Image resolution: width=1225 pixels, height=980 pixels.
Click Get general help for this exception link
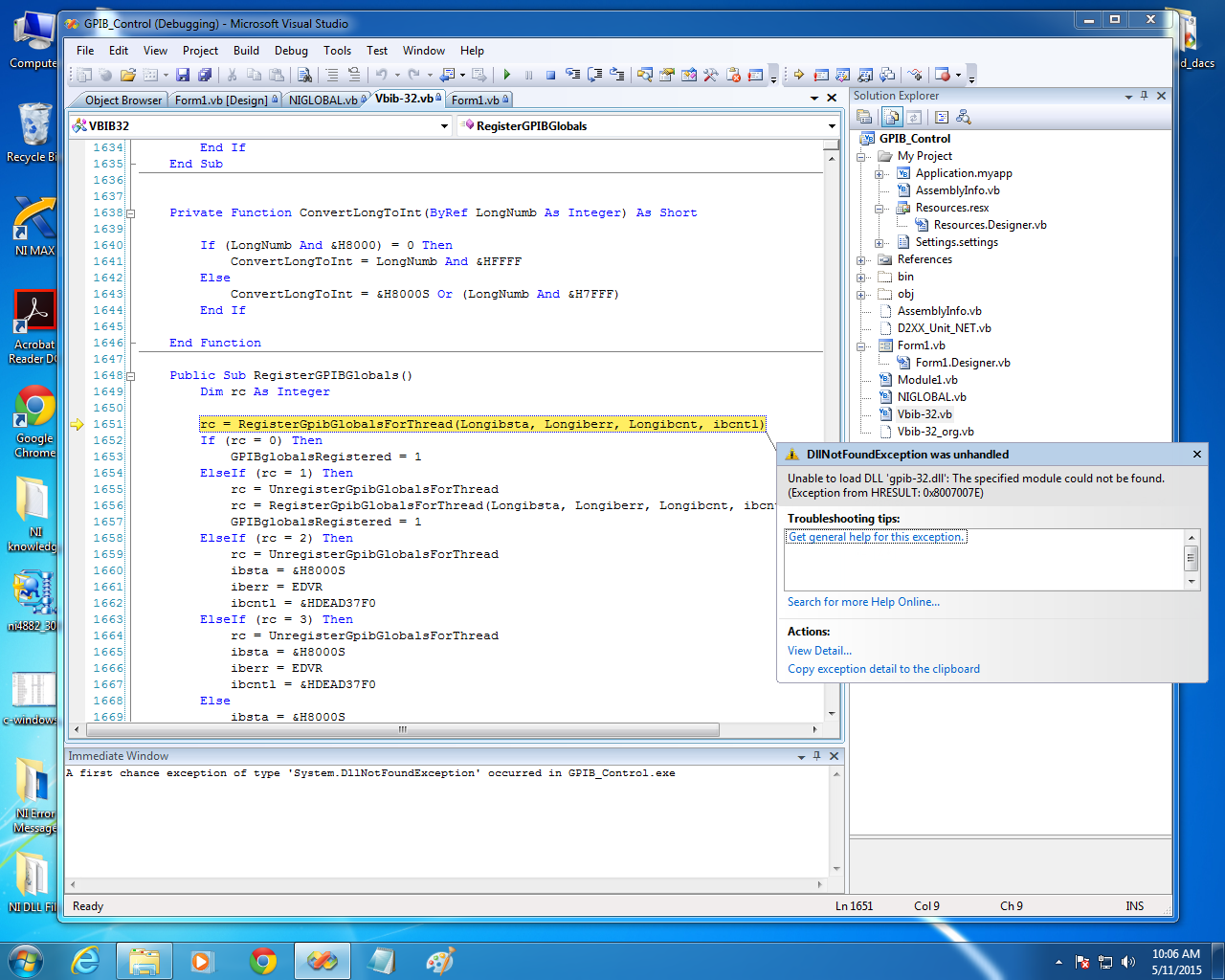877,537
